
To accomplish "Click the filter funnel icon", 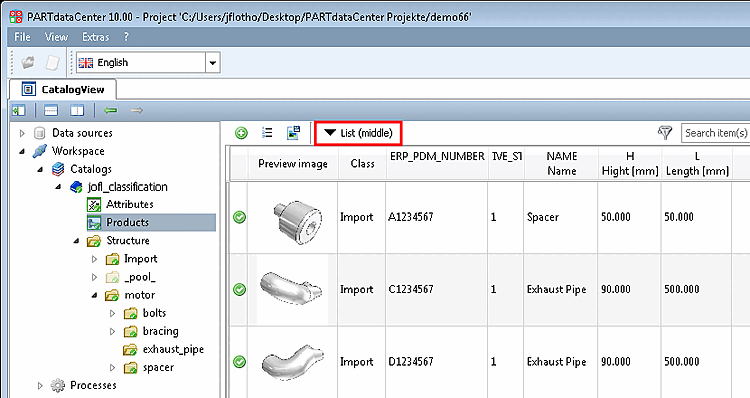I will (x=665, y=133).
